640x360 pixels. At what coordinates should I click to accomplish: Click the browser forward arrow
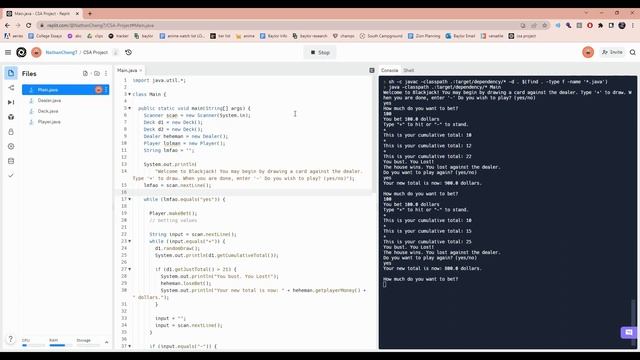18,25
